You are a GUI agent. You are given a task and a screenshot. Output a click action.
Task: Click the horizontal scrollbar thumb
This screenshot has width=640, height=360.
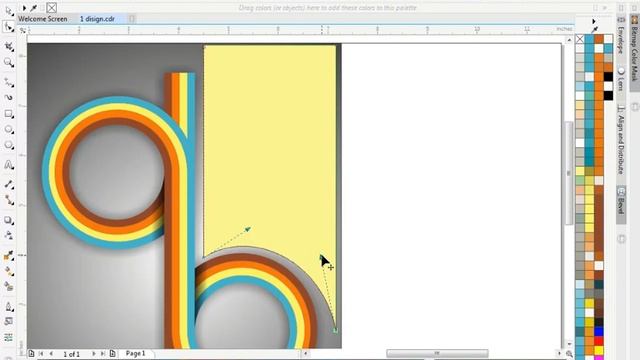click(x=437, y=353)
